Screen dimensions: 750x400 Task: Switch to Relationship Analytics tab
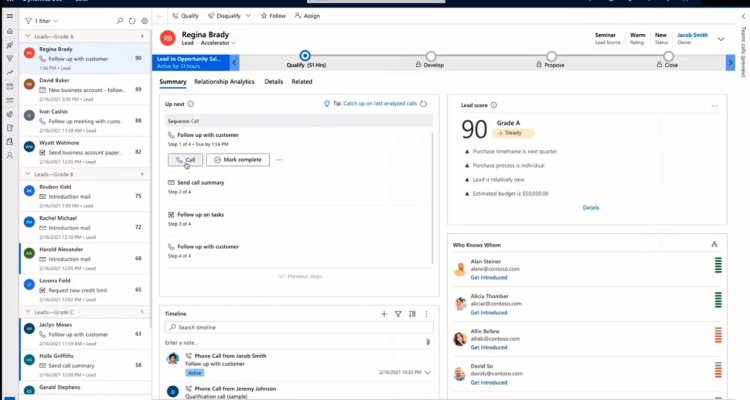coord(224,82)
